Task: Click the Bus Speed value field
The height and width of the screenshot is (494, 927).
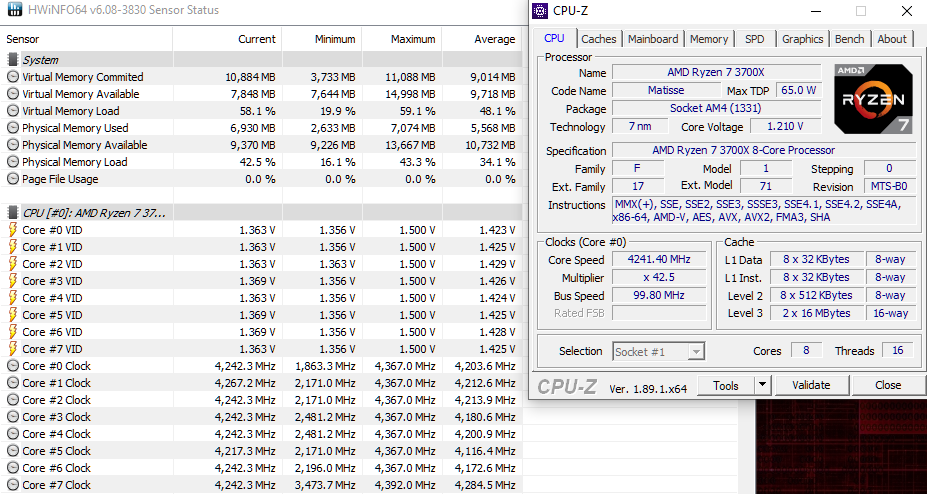Action: click(659, 295)
